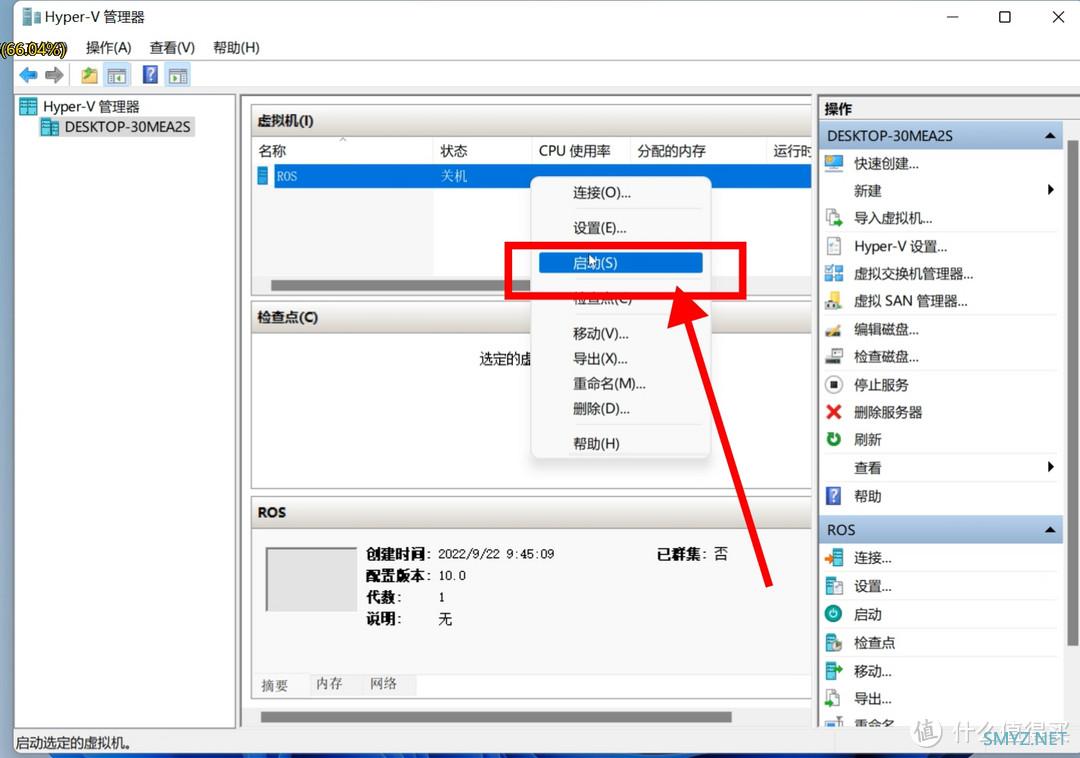Click the 检查点 action icon
1080x758 pixels.
pyautogui.click(x=834, y=643)
